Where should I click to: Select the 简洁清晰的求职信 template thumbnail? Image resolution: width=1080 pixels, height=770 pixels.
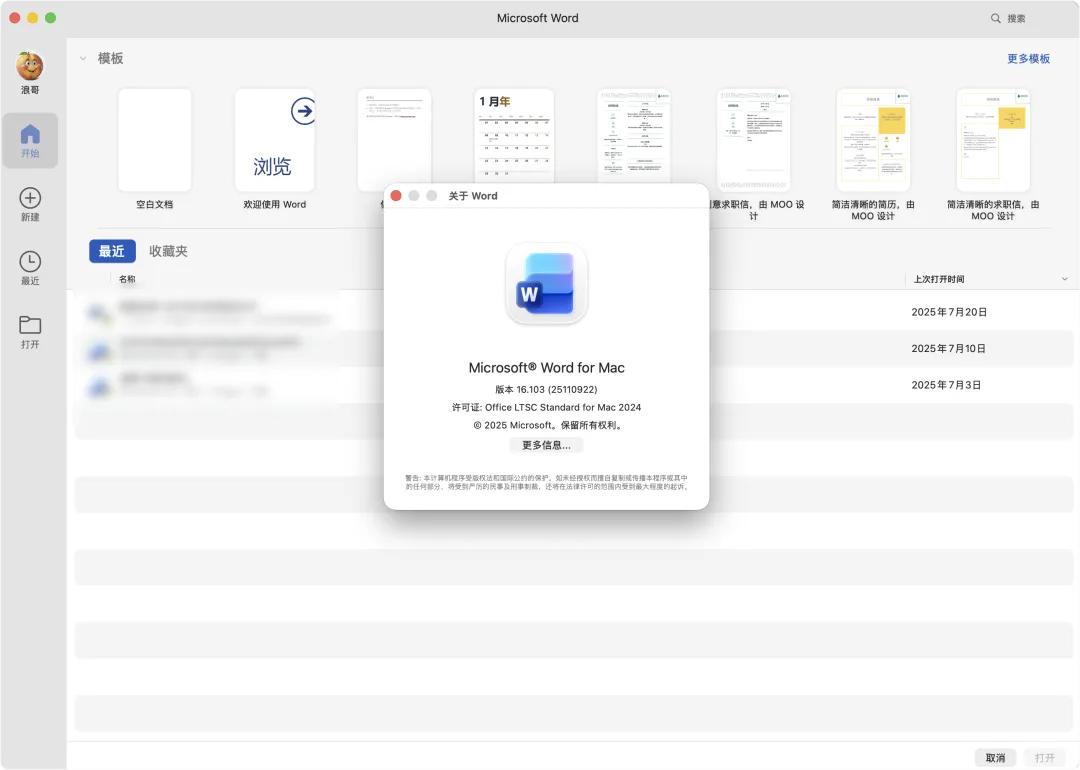click(x=993, y=140)
